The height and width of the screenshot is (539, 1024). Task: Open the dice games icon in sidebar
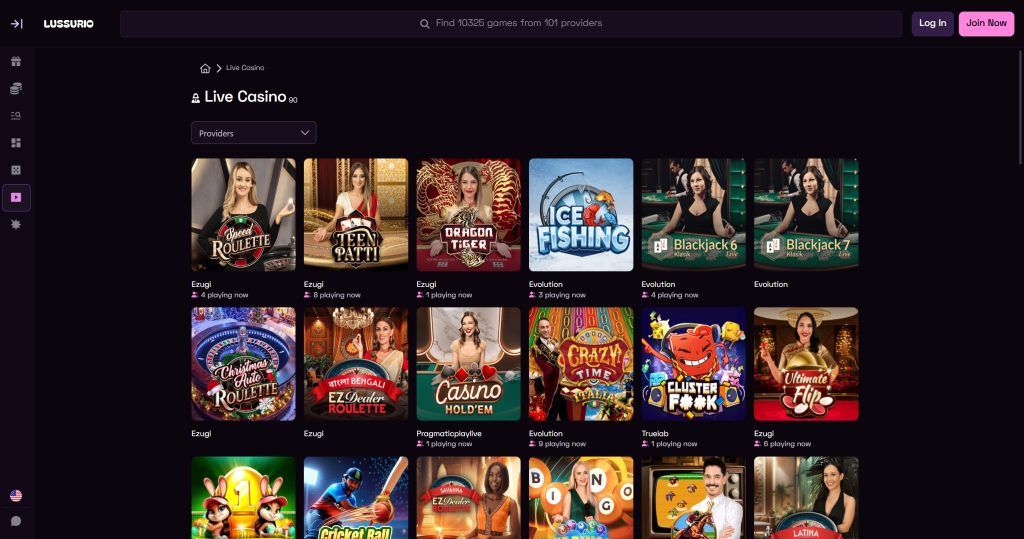pyautogui.click(x=16, y=170)
